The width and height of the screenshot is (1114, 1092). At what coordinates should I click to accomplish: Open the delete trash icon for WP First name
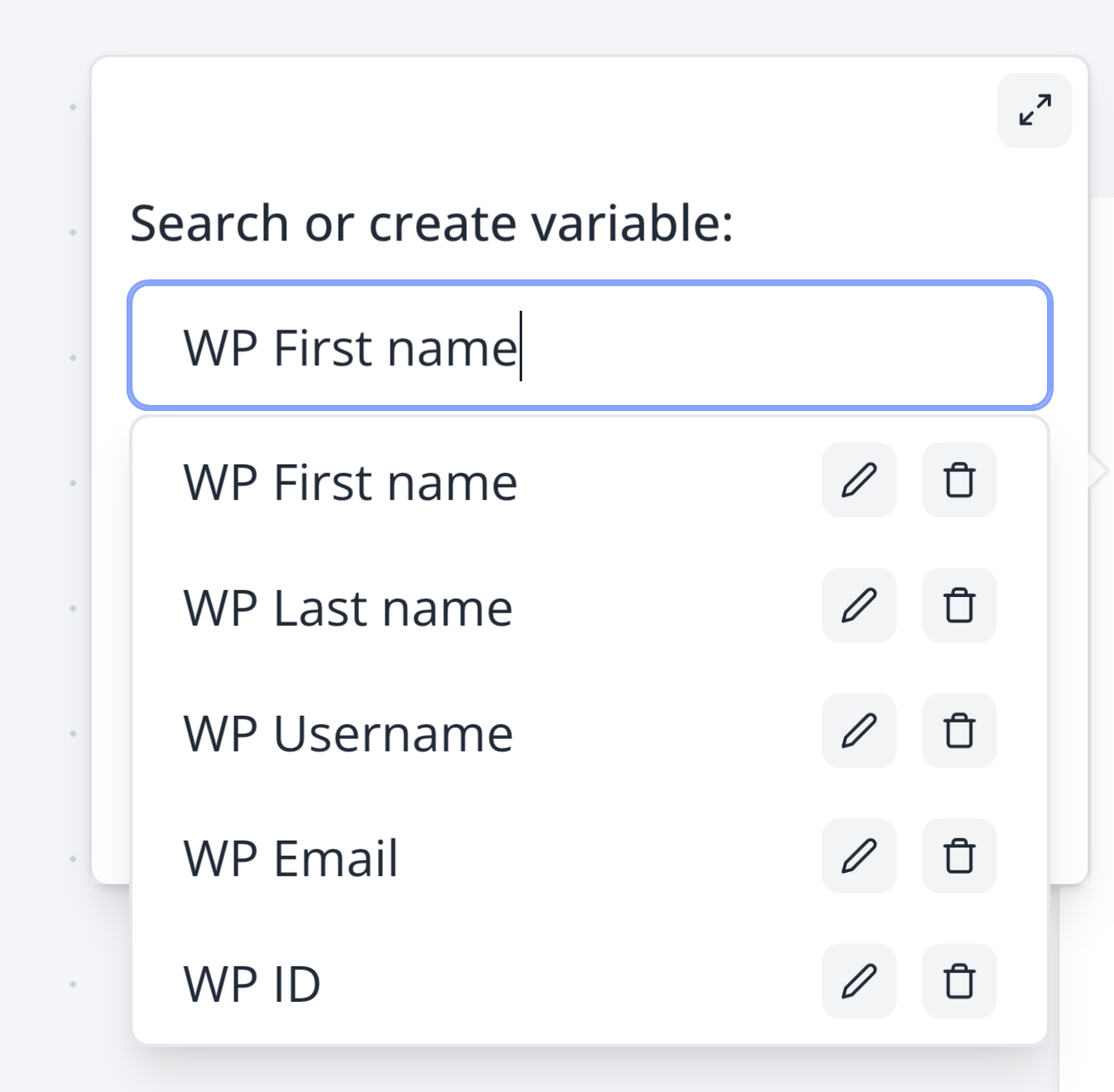[x=959, y=481]
